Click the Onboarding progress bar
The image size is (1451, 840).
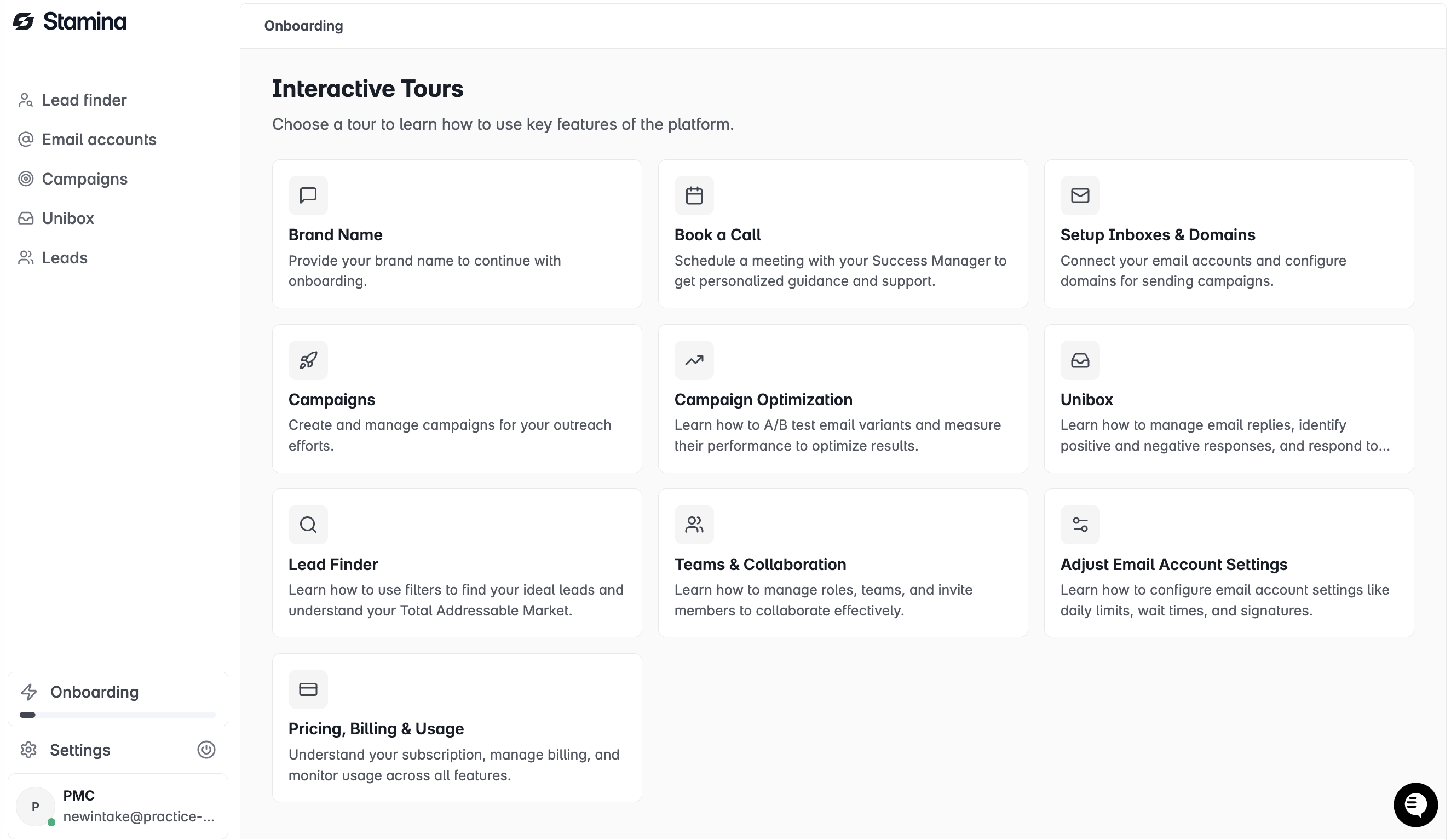(118, 715)
